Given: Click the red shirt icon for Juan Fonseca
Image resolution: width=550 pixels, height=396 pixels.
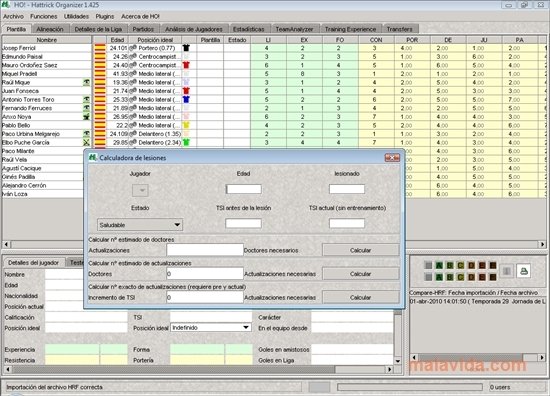Looking at the screenshot, I should coord(186,91).
